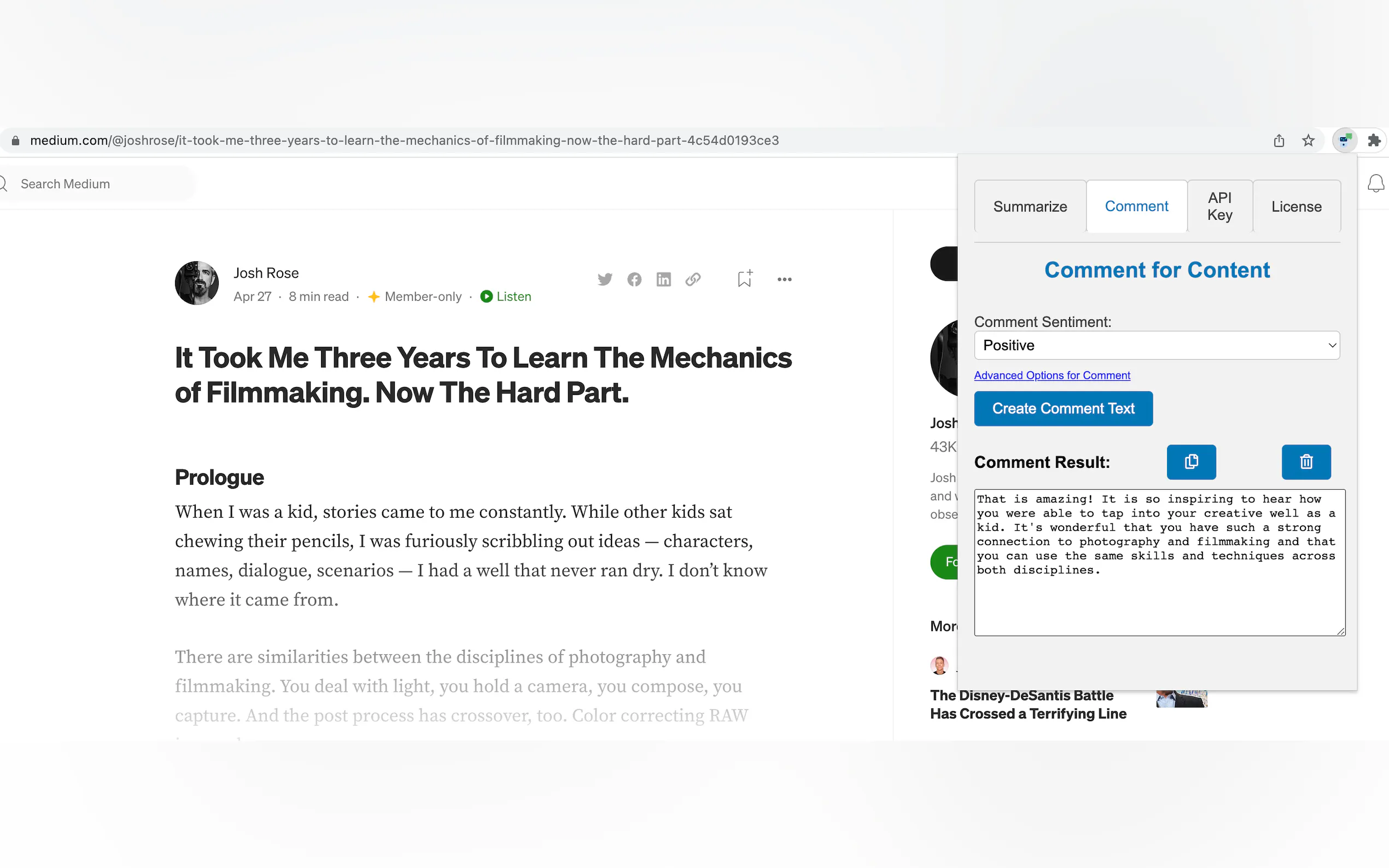Open the browser extensions puzzle icon
Image resolution: width=1389 pixels, height=868 pixels.
click(1374, 140)
